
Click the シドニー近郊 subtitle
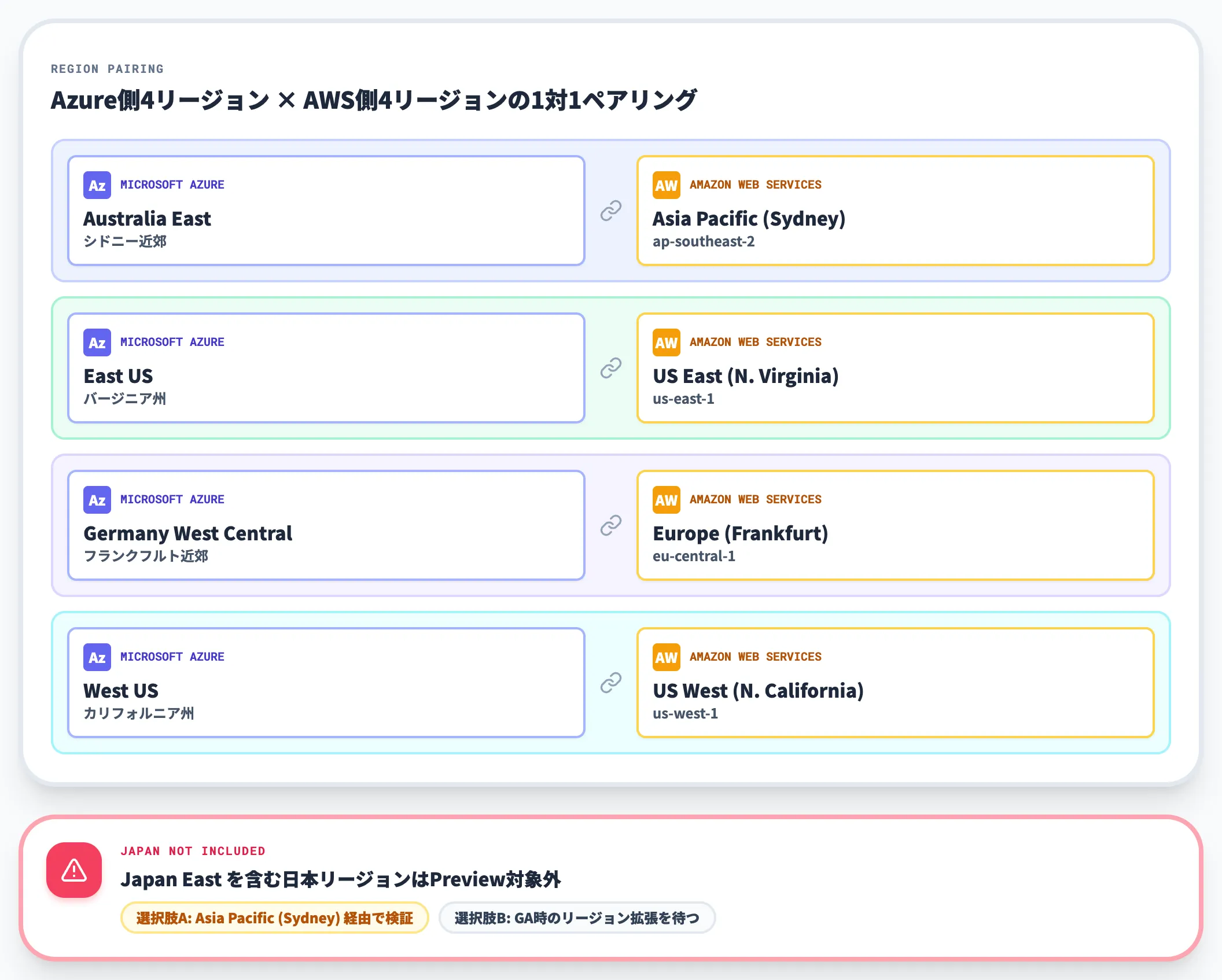tap(125, 241)
